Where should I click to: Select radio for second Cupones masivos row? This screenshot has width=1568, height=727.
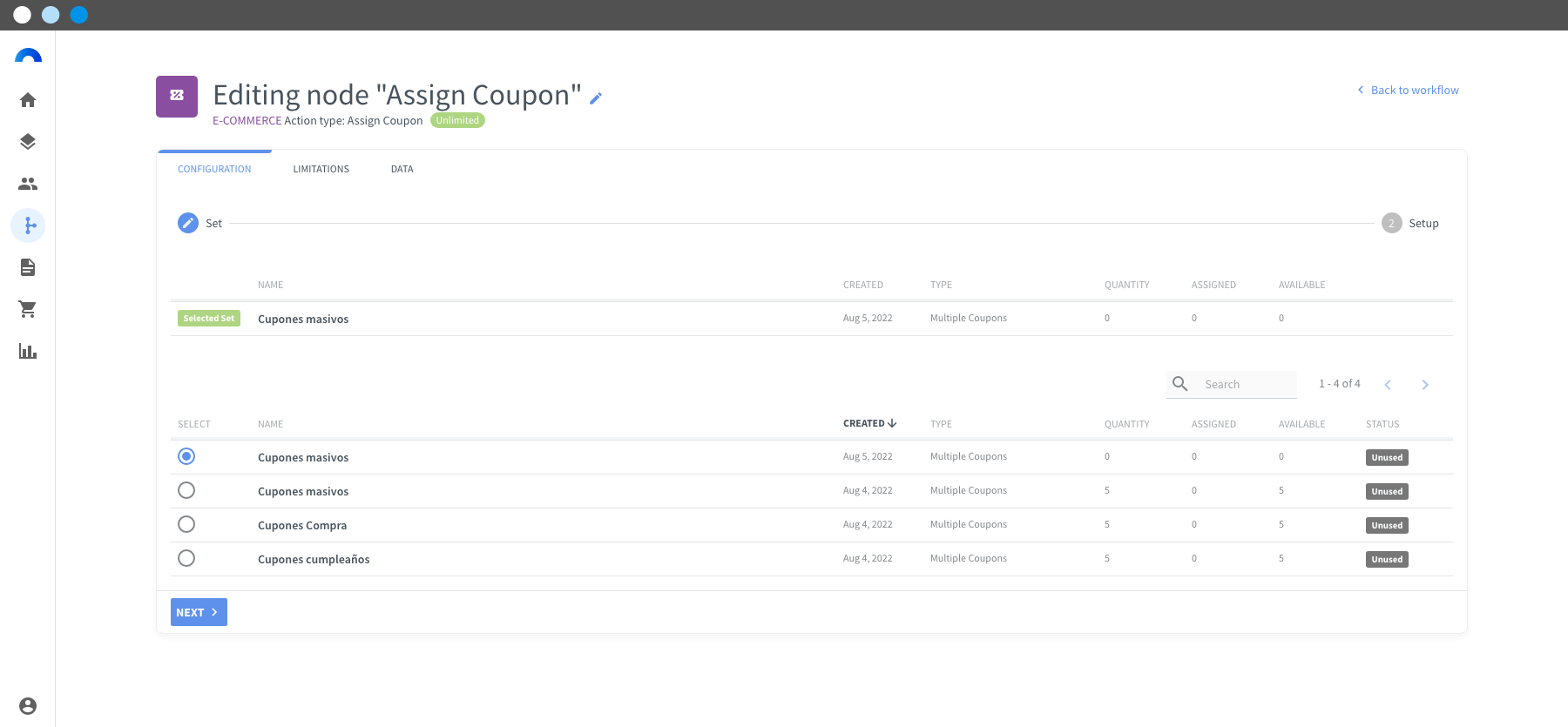point(186,490)
